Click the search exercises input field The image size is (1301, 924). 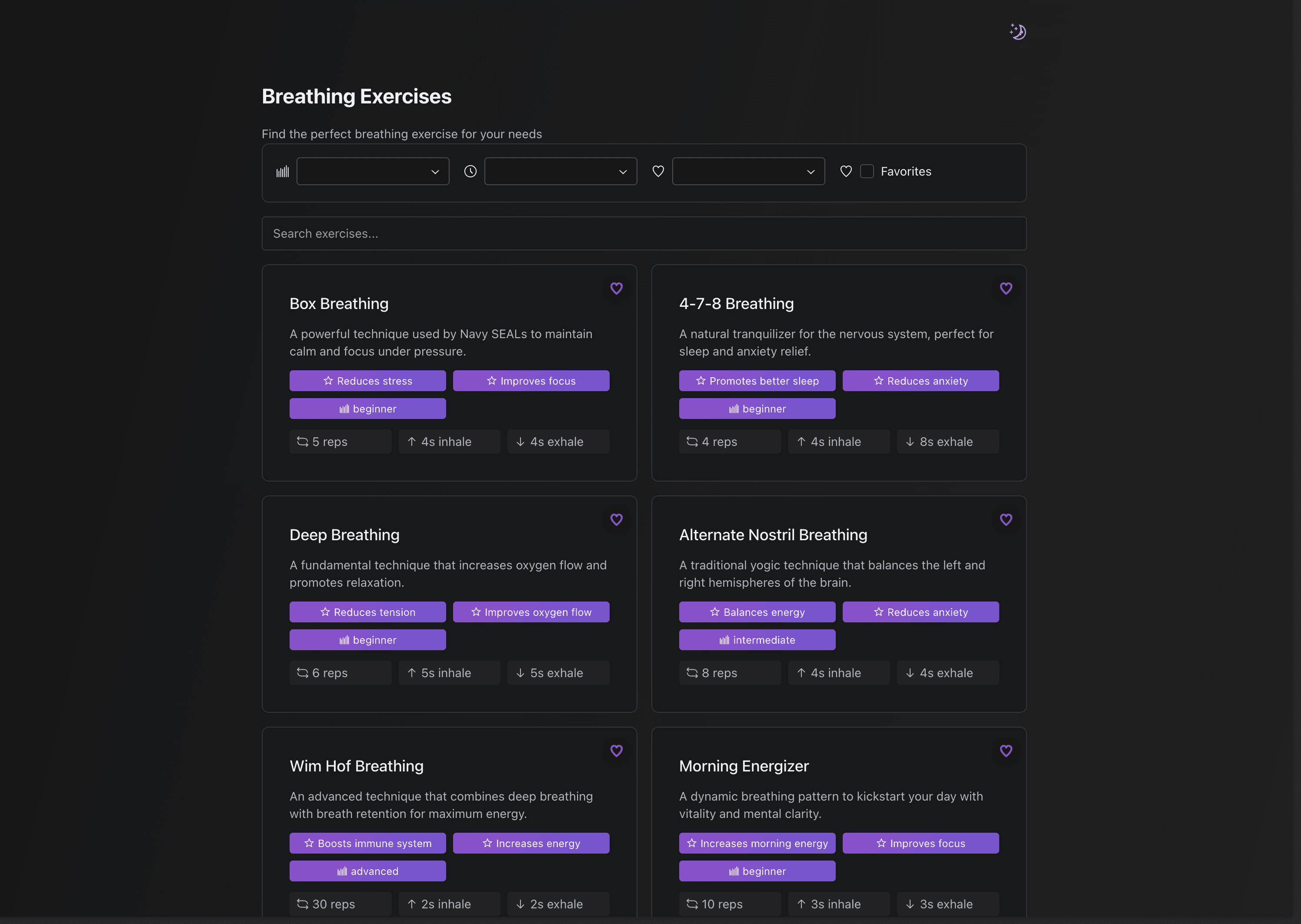tap(644, 233)
